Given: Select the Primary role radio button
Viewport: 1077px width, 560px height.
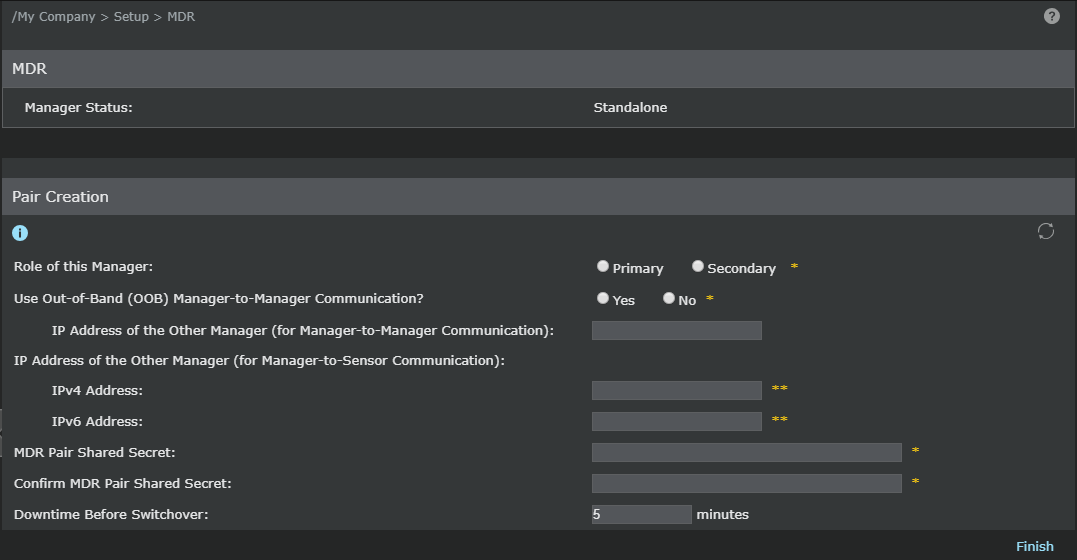Looking at the screenshot, I should click(x=602, y=266).
